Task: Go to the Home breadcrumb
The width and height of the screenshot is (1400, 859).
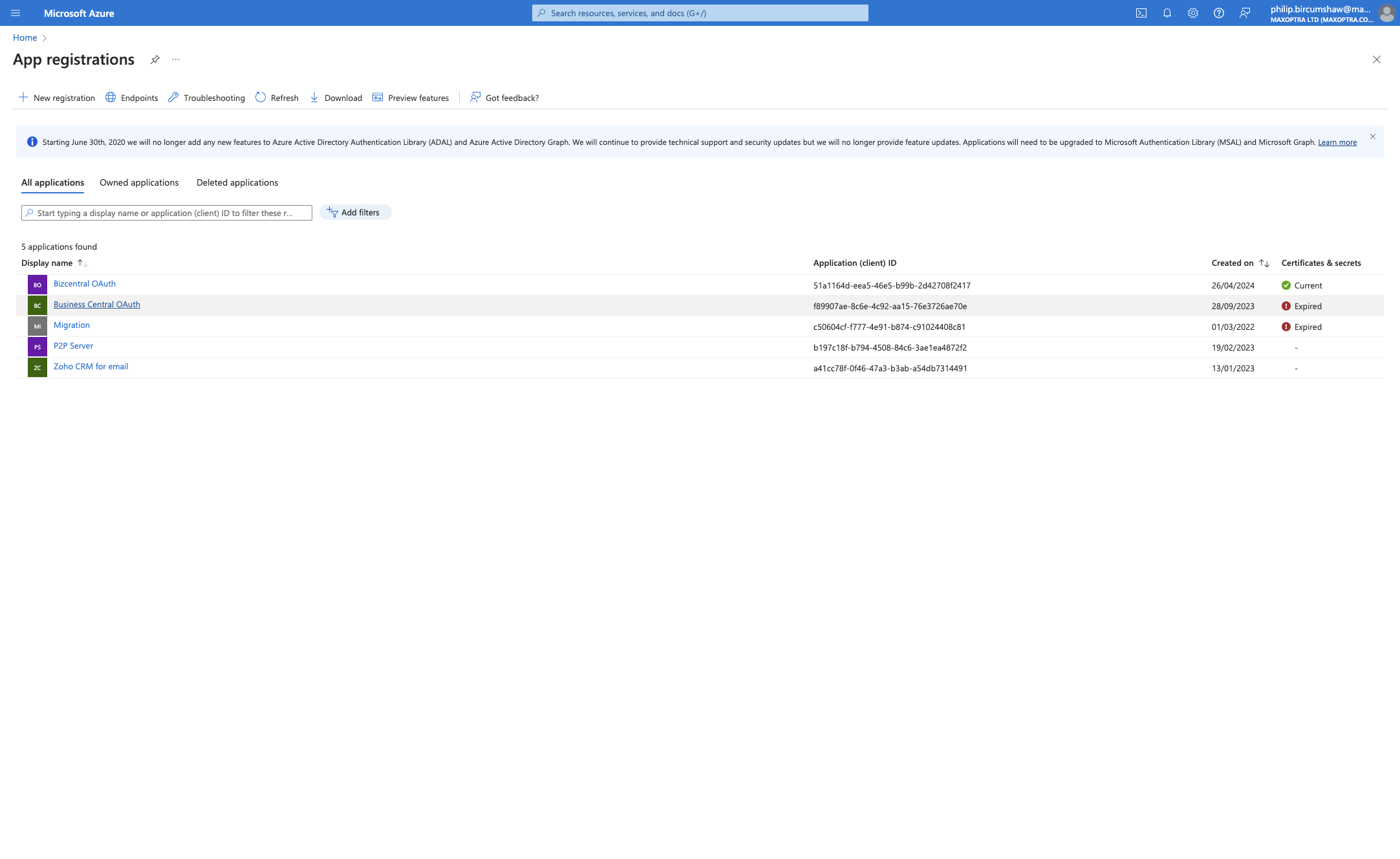Action: pyautogui.click(x=25, y=38)
